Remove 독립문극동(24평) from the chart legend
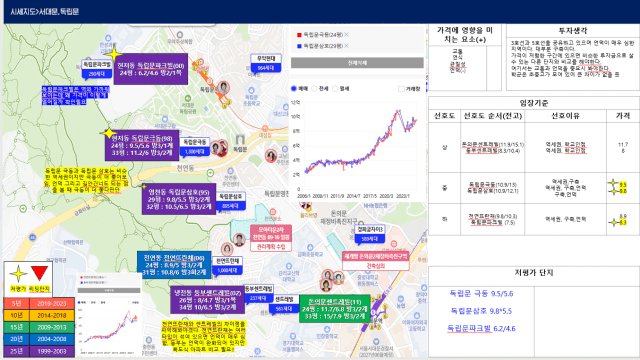The height and width of the screenshot is (360, 640). pos(347,35)
